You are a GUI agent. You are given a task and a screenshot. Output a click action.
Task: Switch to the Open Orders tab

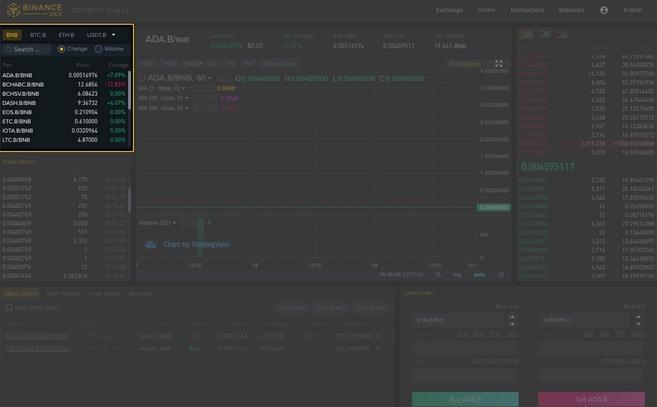pos(21,293)
